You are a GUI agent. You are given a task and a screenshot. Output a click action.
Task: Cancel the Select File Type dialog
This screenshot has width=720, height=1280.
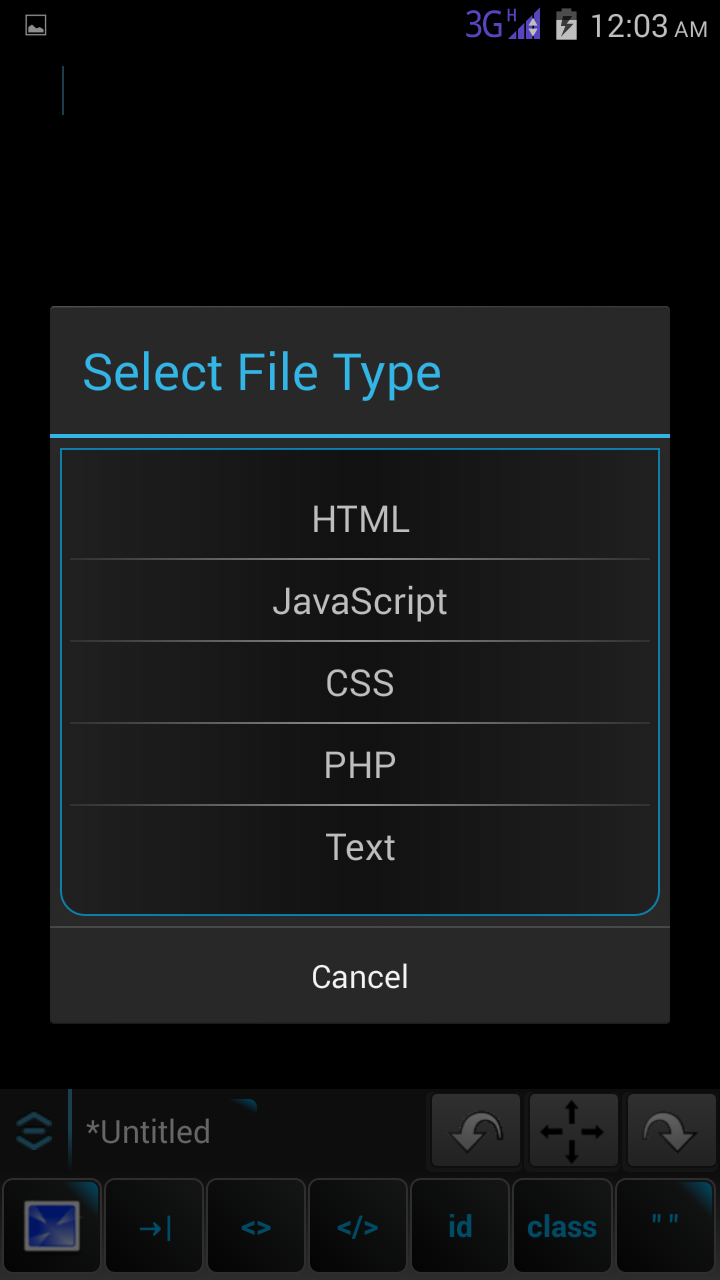pyautogui.click(x=360, y=976)
